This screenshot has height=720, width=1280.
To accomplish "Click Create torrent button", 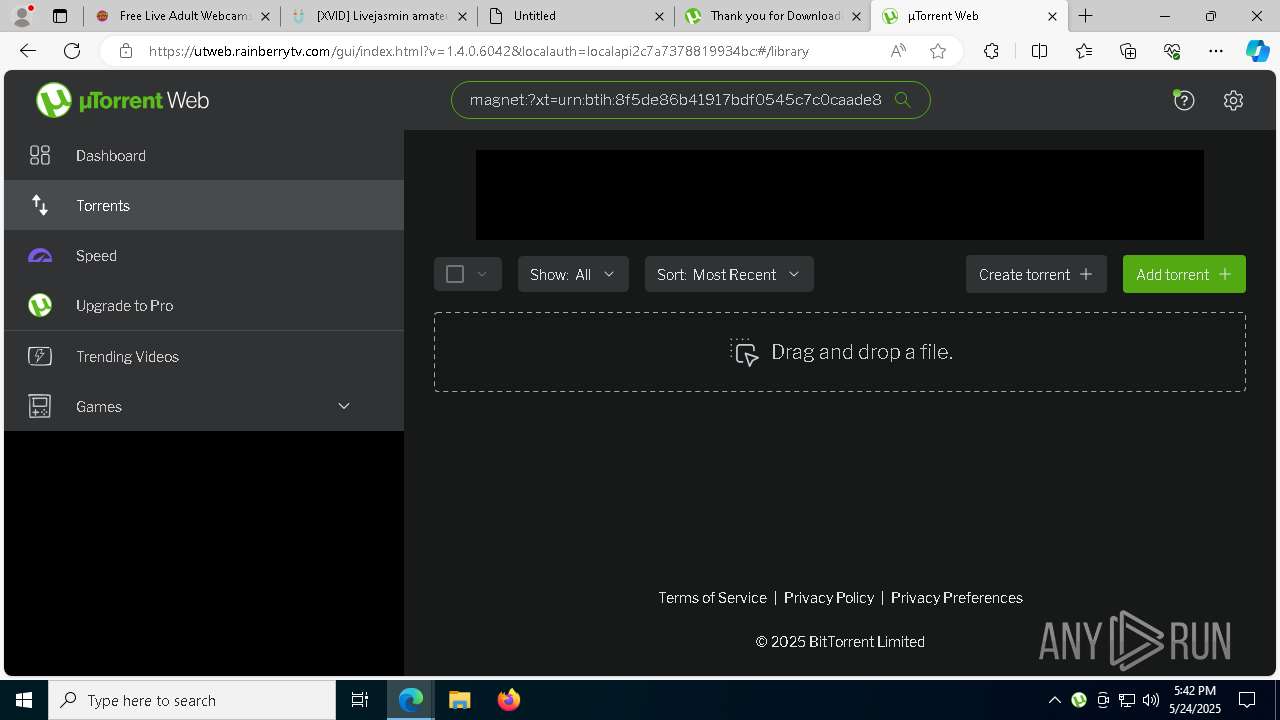I will (x=1036, y=274).
